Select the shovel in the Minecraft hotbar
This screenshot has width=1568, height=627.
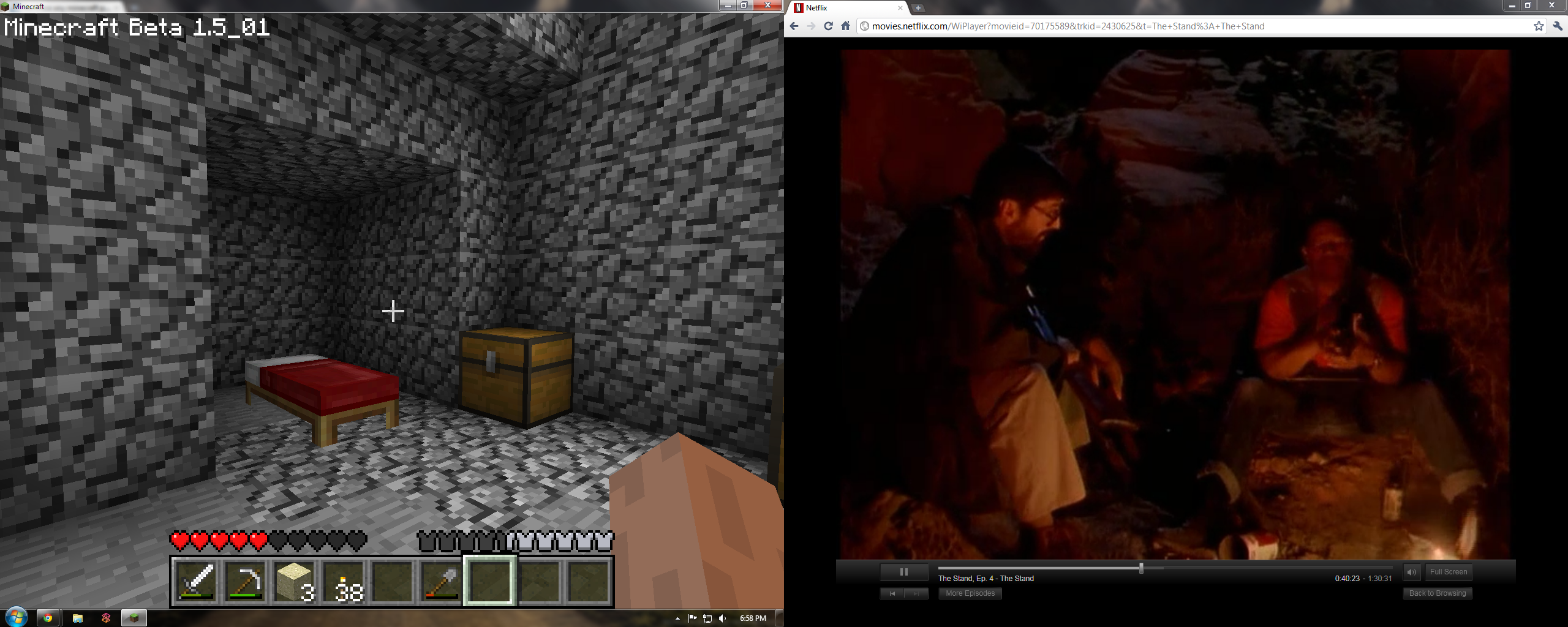(x=441, y=581)
